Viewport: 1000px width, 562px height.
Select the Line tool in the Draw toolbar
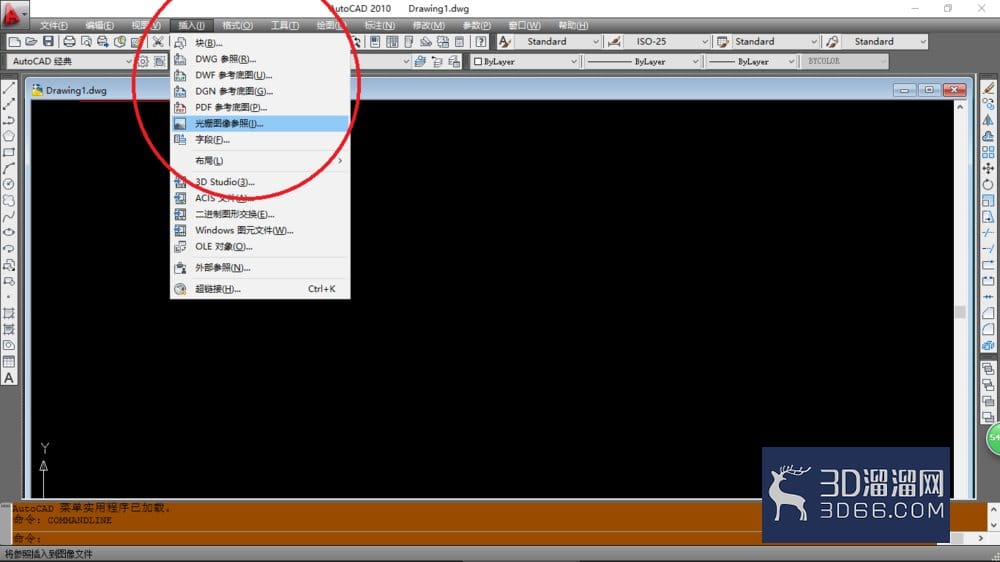(9, 88)
